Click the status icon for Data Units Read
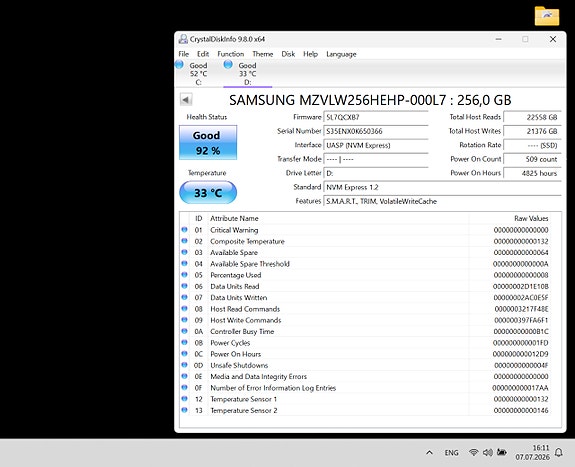This screenshot has width=575, height=467. coord(184,286)
